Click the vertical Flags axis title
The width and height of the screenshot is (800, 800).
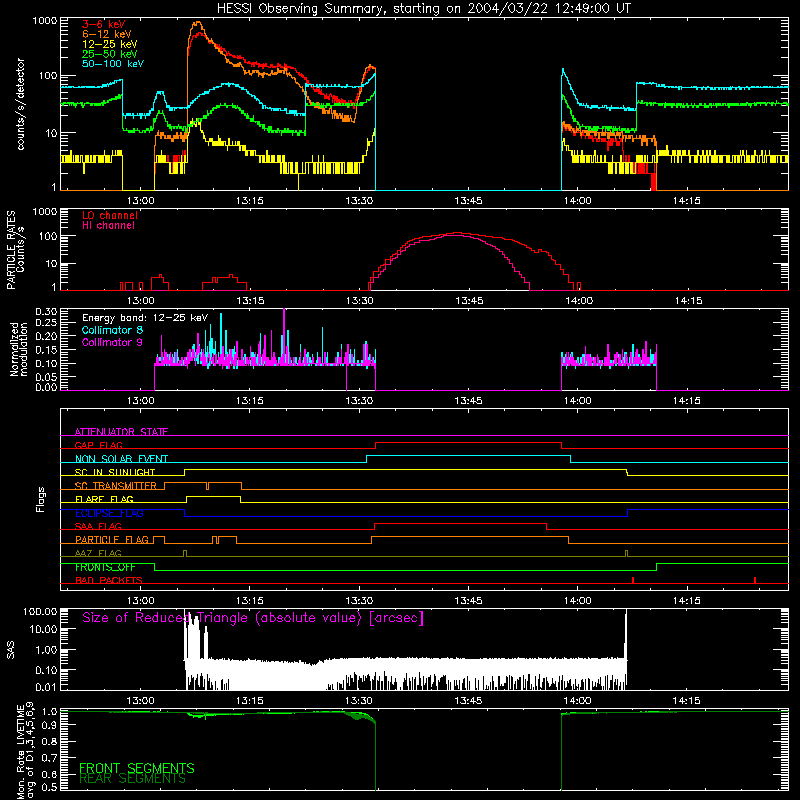click(x=40, y=499)
